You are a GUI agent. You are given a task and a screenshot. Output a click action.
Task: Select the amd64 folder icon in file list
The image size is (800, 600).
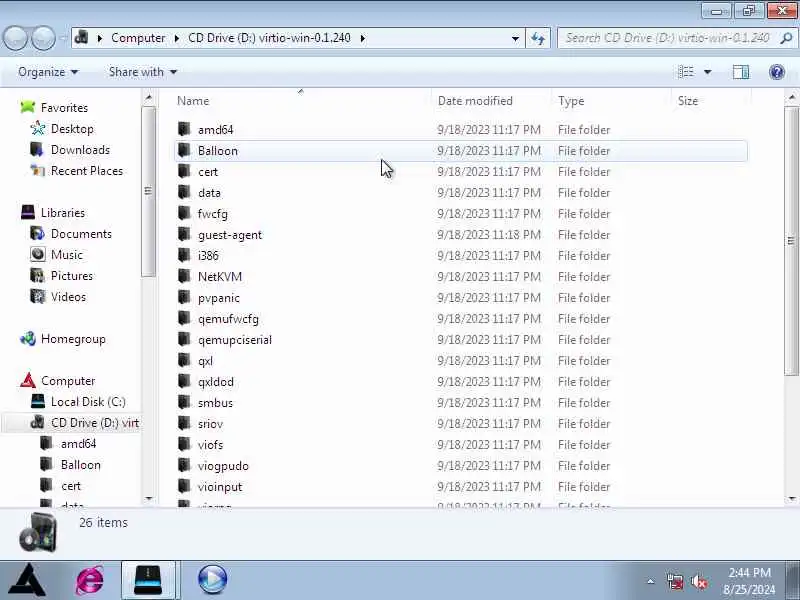(x=184, y=129)
